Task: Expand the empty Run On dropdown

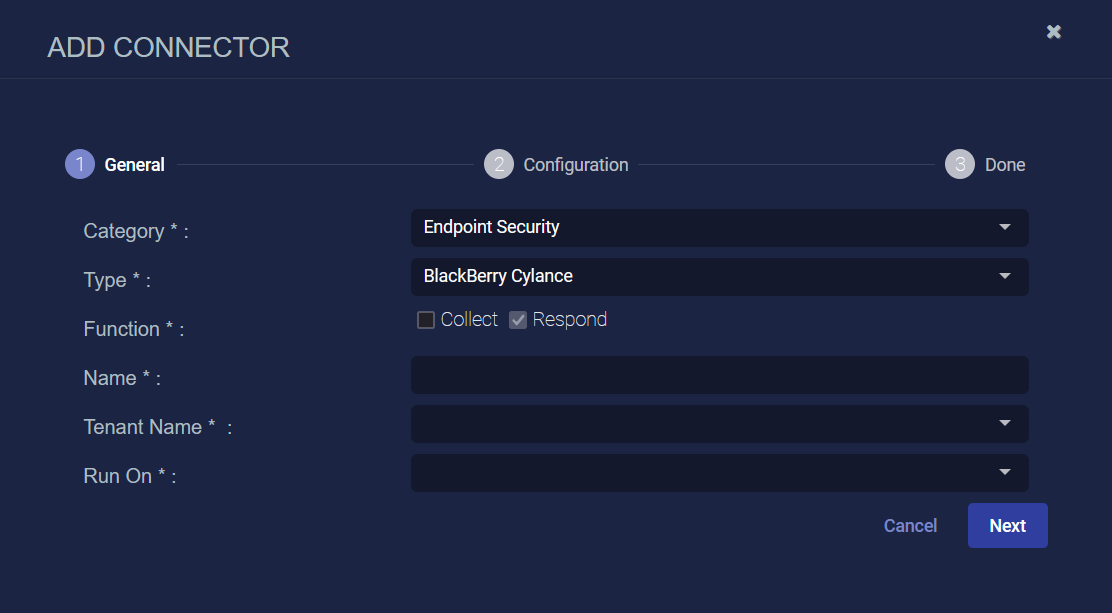Action: pos(719,473)
